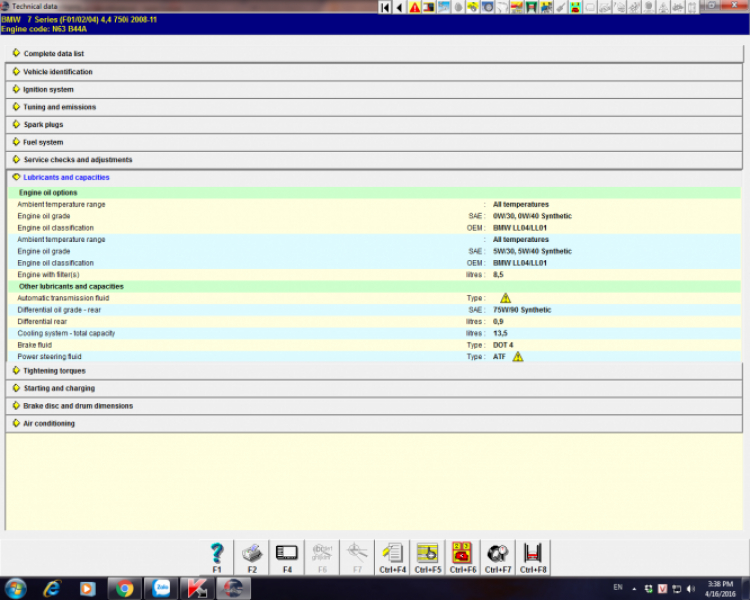Image resolution: width=750 pixels, height=600 pixels.
Task: Click the cyan and red face toolbar icon
Action: (x=575, y=7)
